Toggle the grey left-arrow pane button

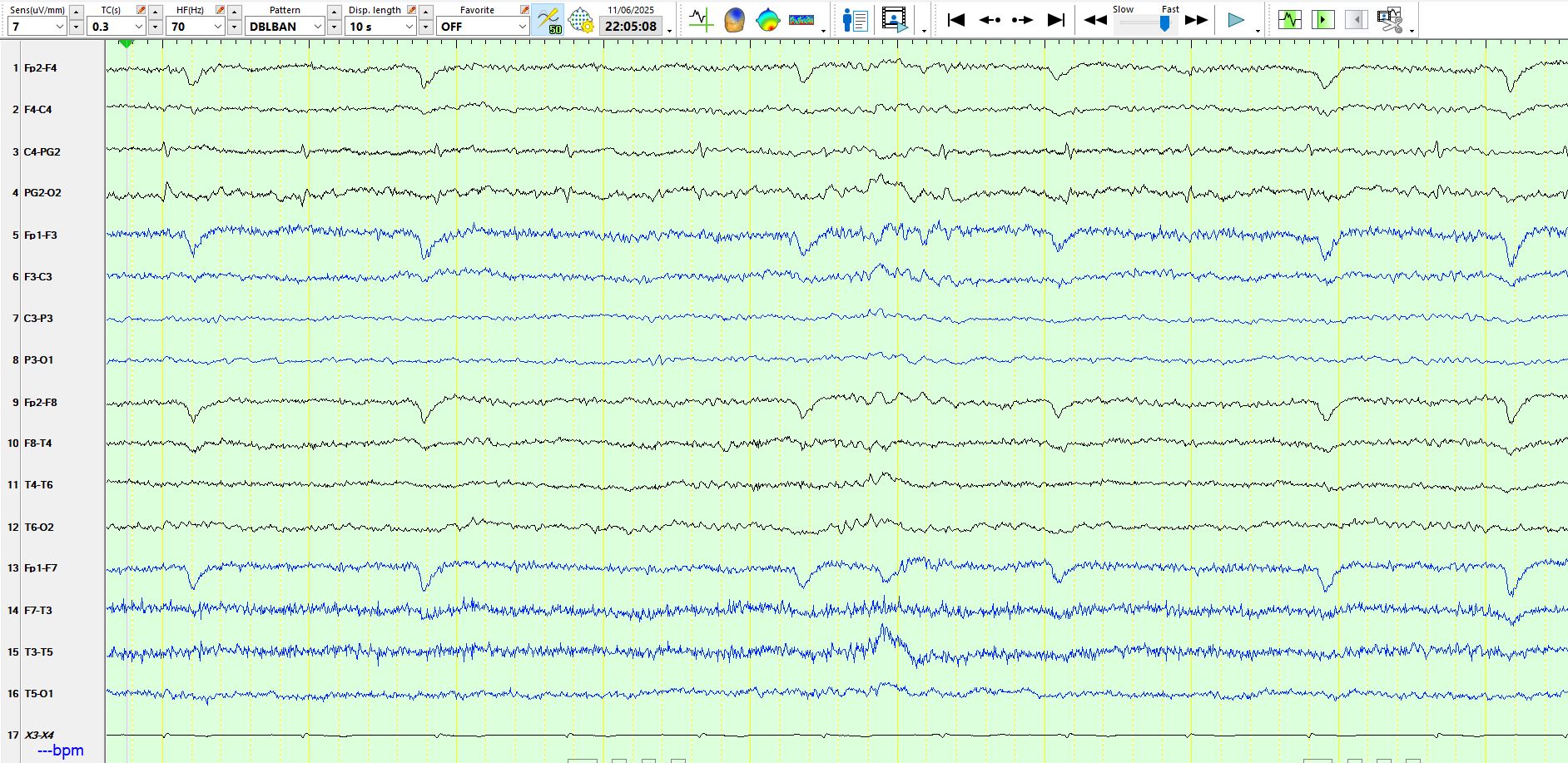point(1356,19)
